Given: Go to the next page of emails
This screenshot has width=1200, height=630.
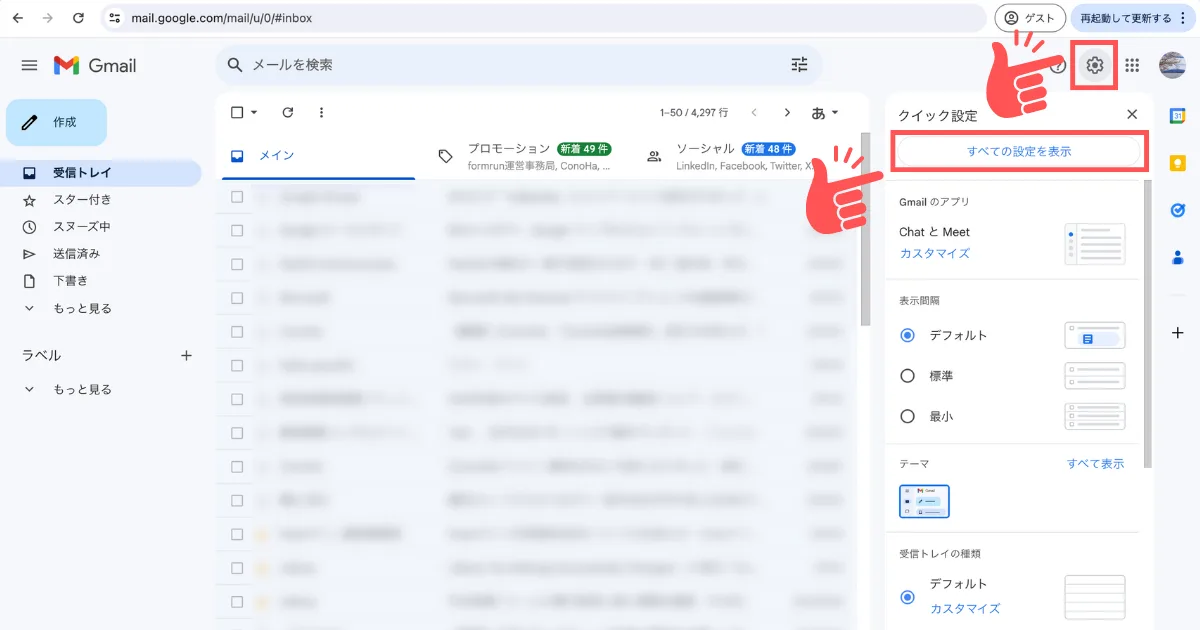Looking at the screenshot, I should pyautogui.click(x=787, y=113).
